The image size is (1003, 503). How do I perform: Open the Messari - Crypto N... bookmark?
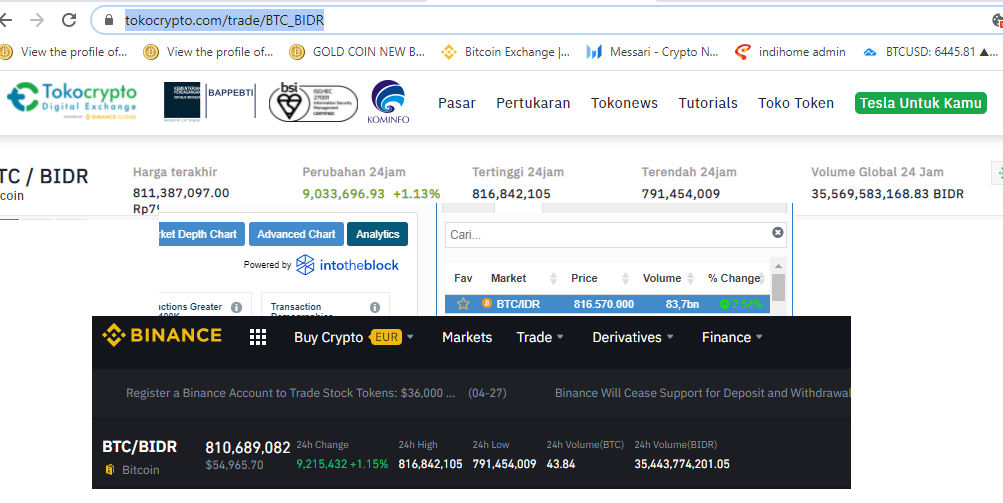pos(652,52)
